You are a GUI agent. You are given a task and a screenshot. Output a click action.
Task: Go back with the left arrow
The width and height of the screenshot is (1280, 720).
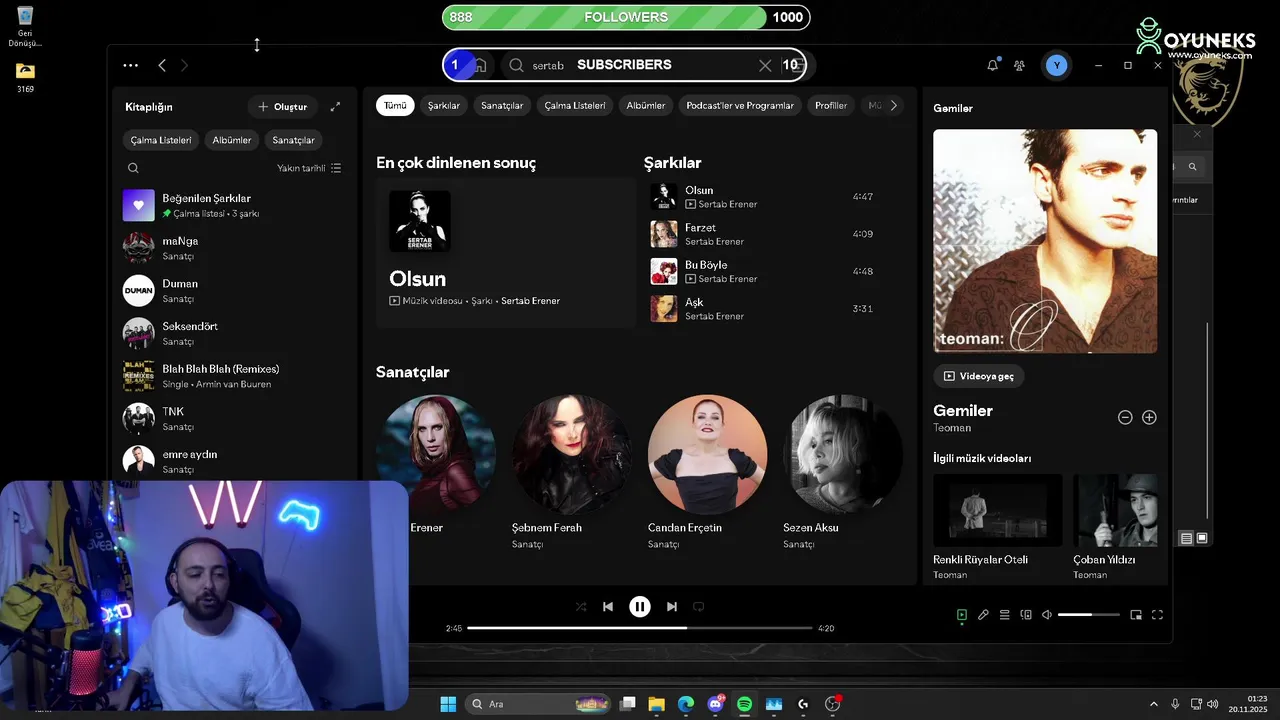point(162,65)
